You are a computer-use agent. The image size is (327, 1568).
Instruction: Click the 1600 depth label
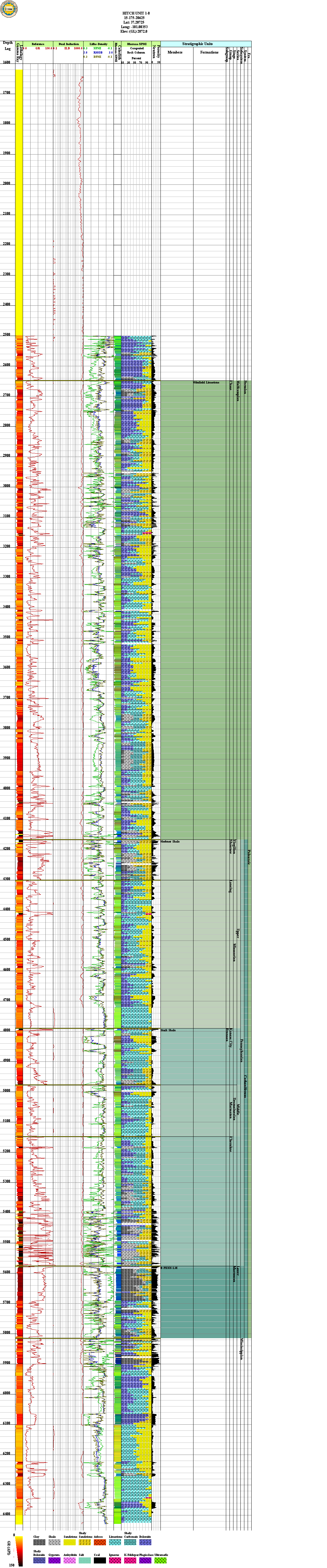[7, 63]
